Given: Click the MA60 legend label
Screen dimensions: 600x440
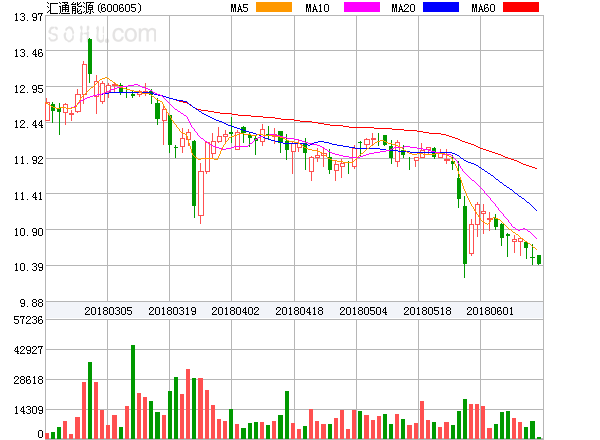Looking at the screenshot, I should 483,8.
